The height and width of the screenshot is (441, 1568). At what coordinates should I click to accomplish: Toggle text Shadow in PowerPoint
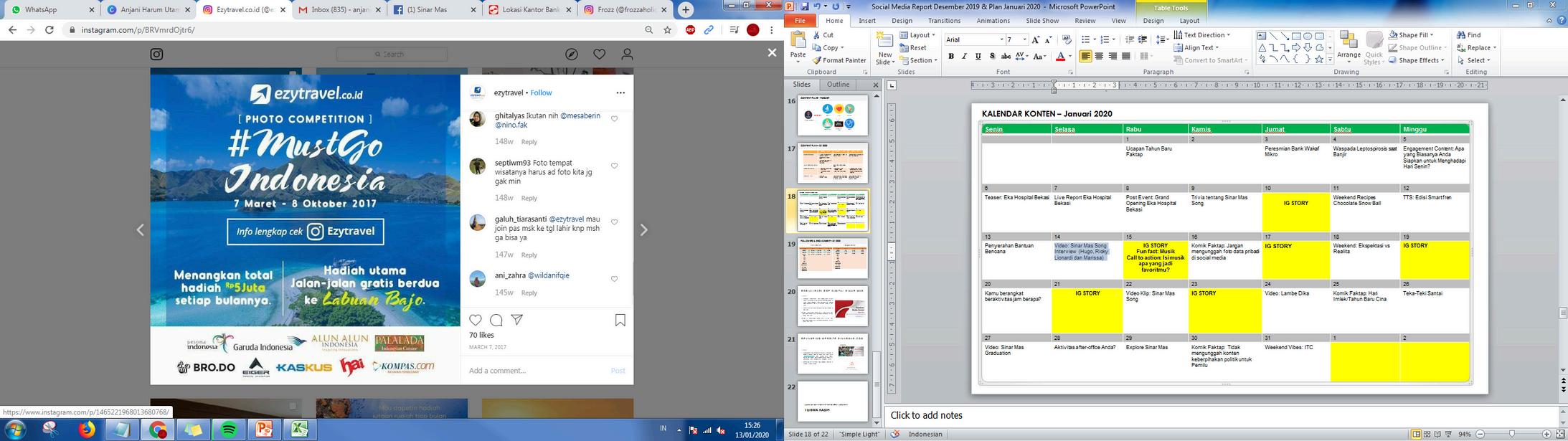(x=992, y=57)
